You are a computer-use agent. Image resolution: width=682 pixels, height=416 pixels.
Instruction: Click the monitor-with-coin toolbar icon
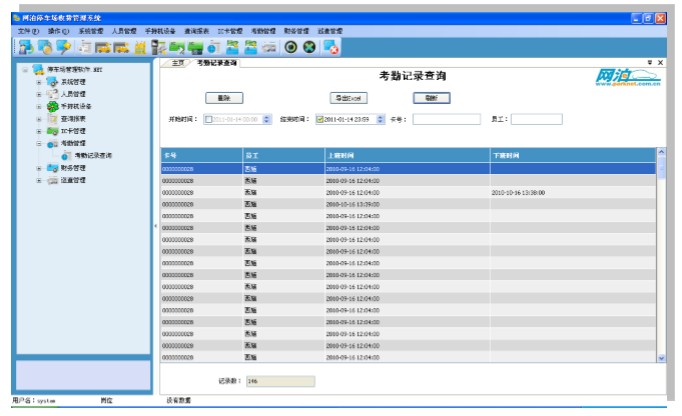[45, 47]
